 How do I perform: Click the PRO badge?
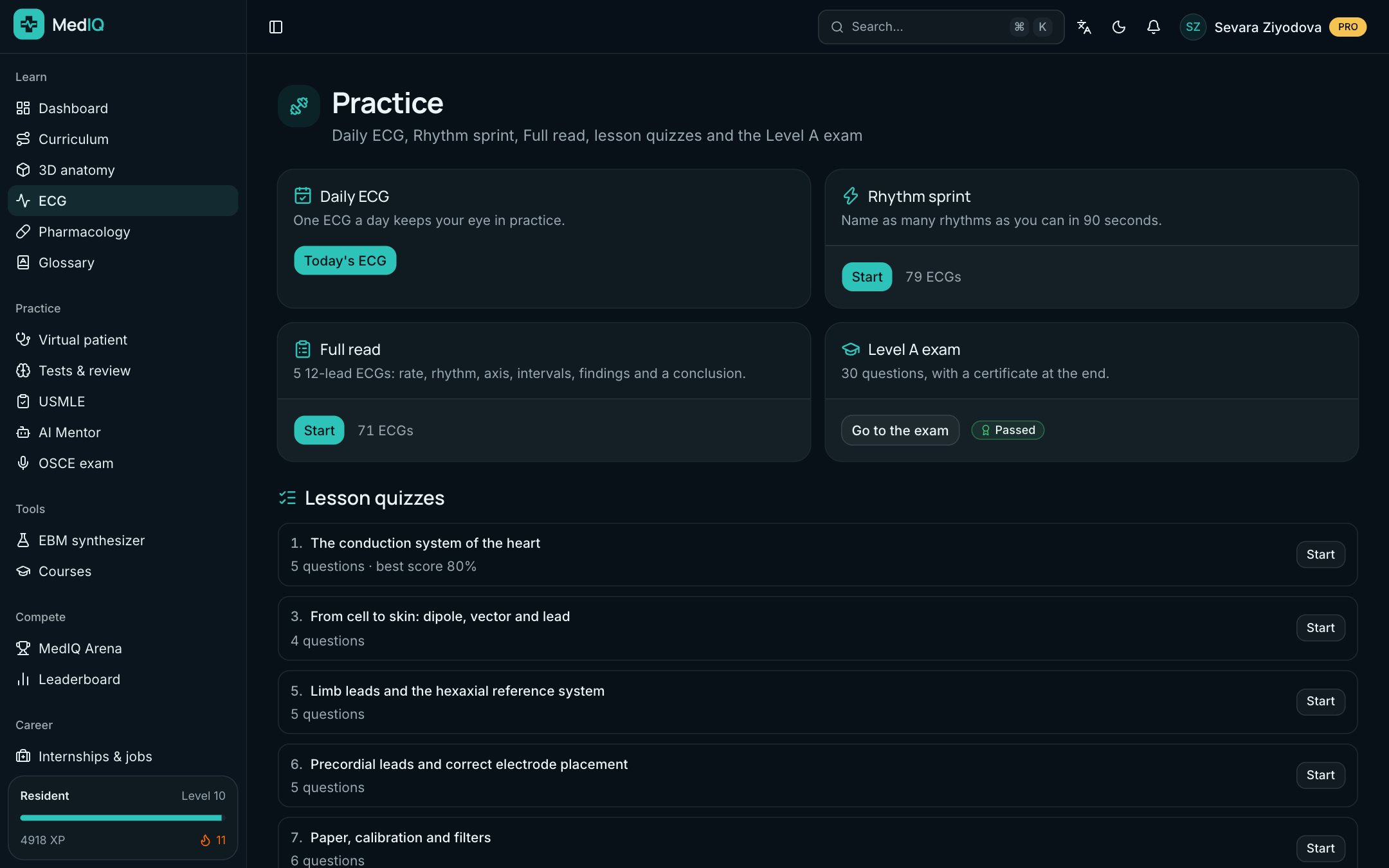pyautogui.click(x=1348, y=27)
